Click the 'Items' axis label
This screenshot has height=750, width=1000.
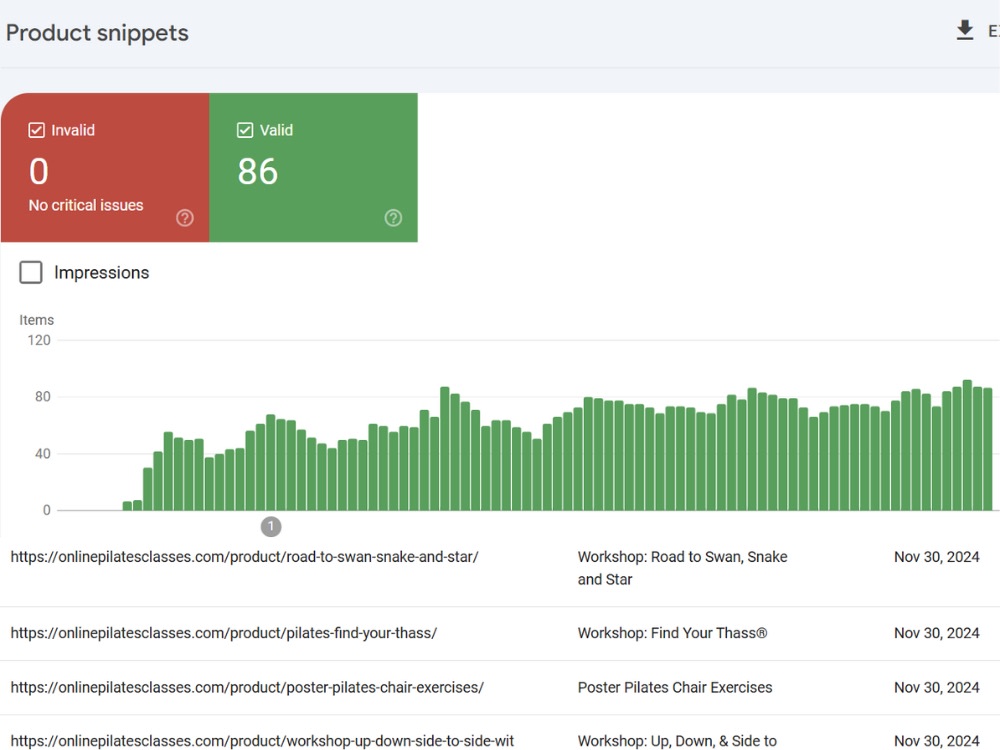point(36,320)
